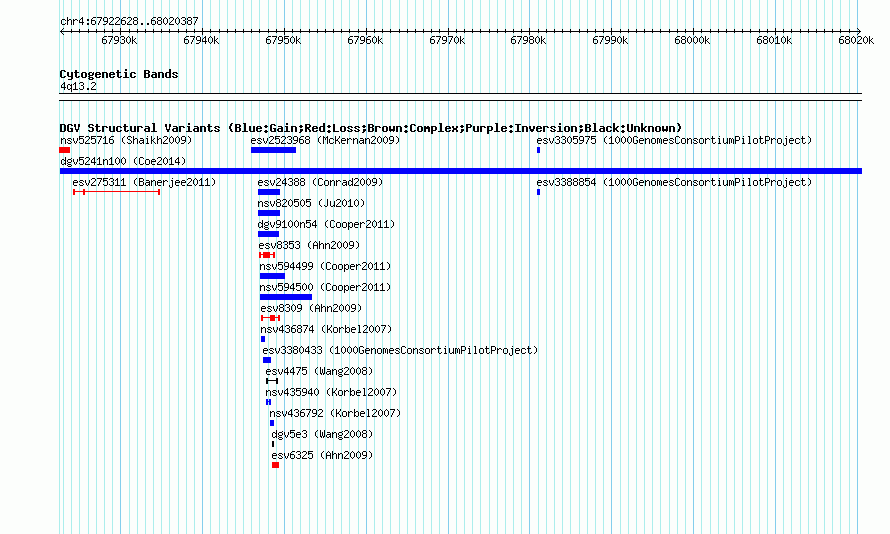Click the blue esv2523968 gain bar
890x534 pixels.
(x=274, y=150)
